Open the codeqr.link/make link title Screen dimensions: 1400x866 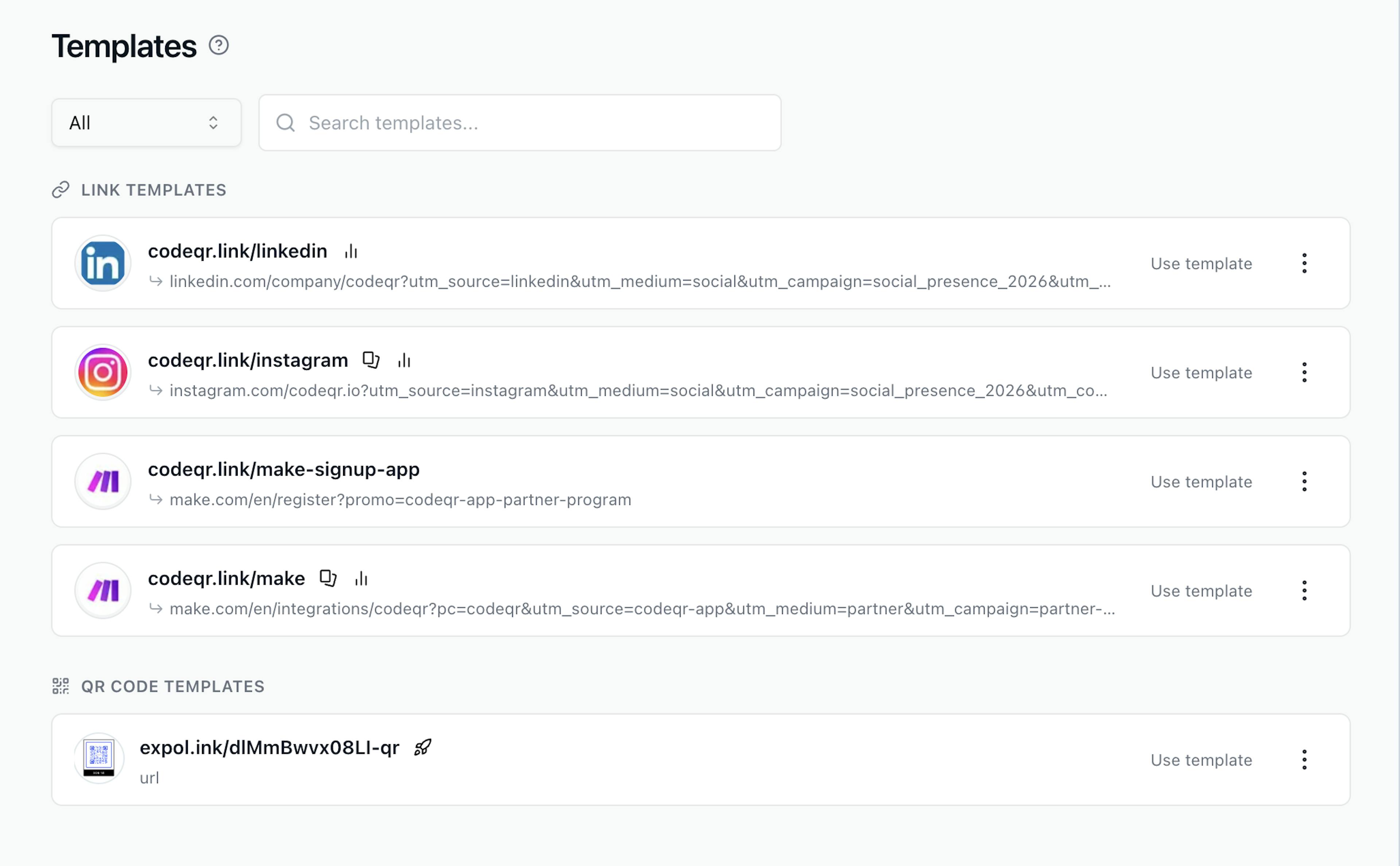point(226,579)
